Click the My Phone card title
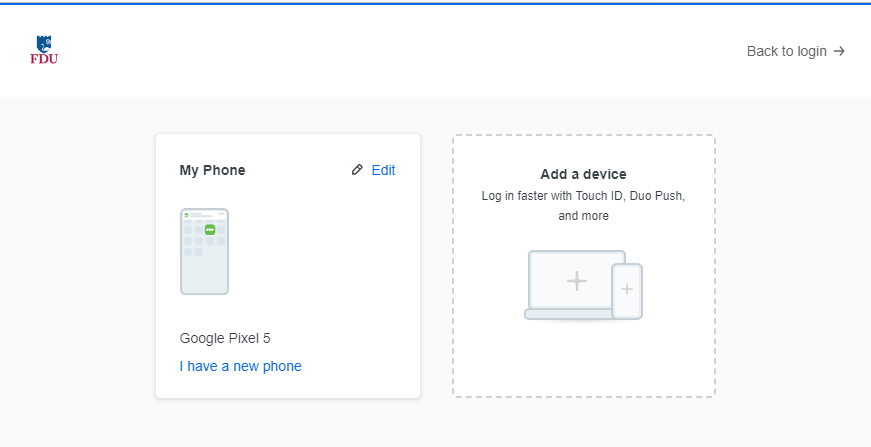The width and height of the screenshot is (871, 447). [212, 170]
